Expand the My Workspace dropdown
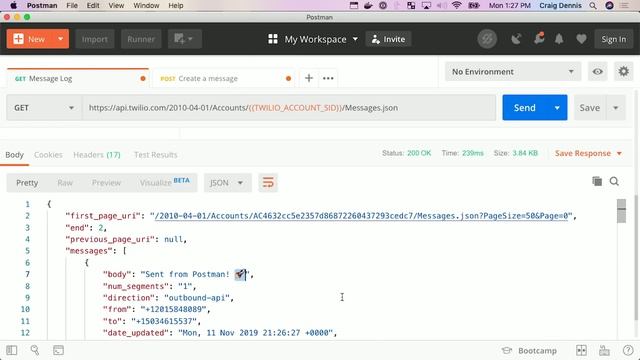Viewport: 640px width, 360px height. point(355,39)
